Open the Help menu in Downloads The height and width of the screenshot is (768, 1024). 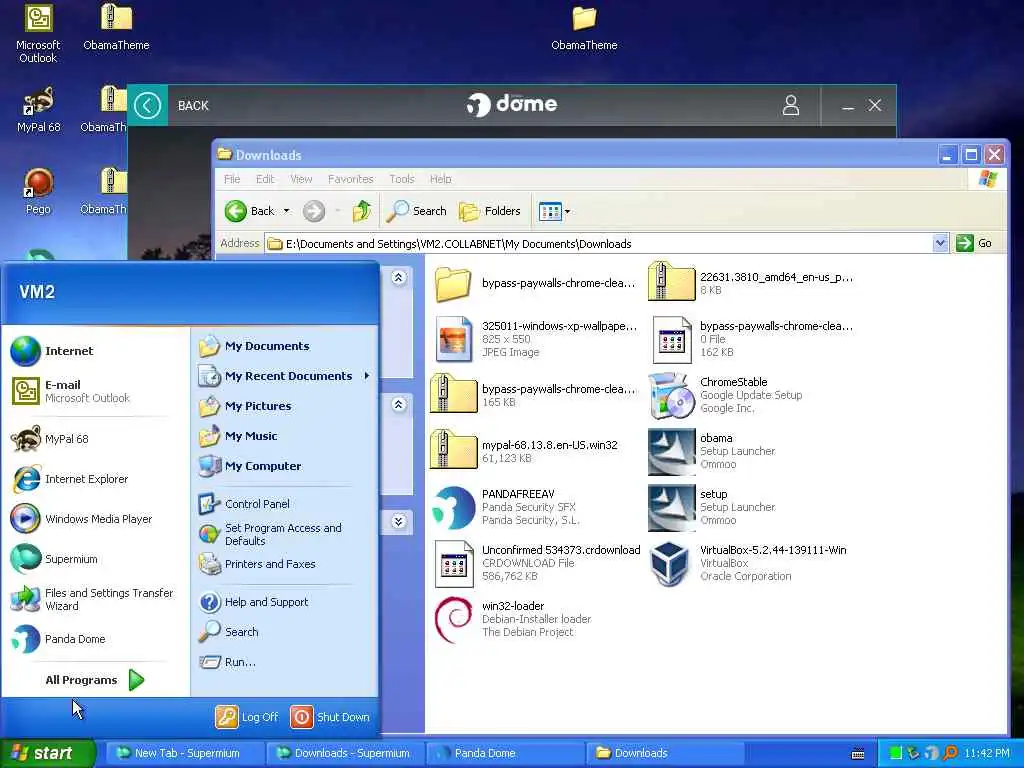[440, 179]
